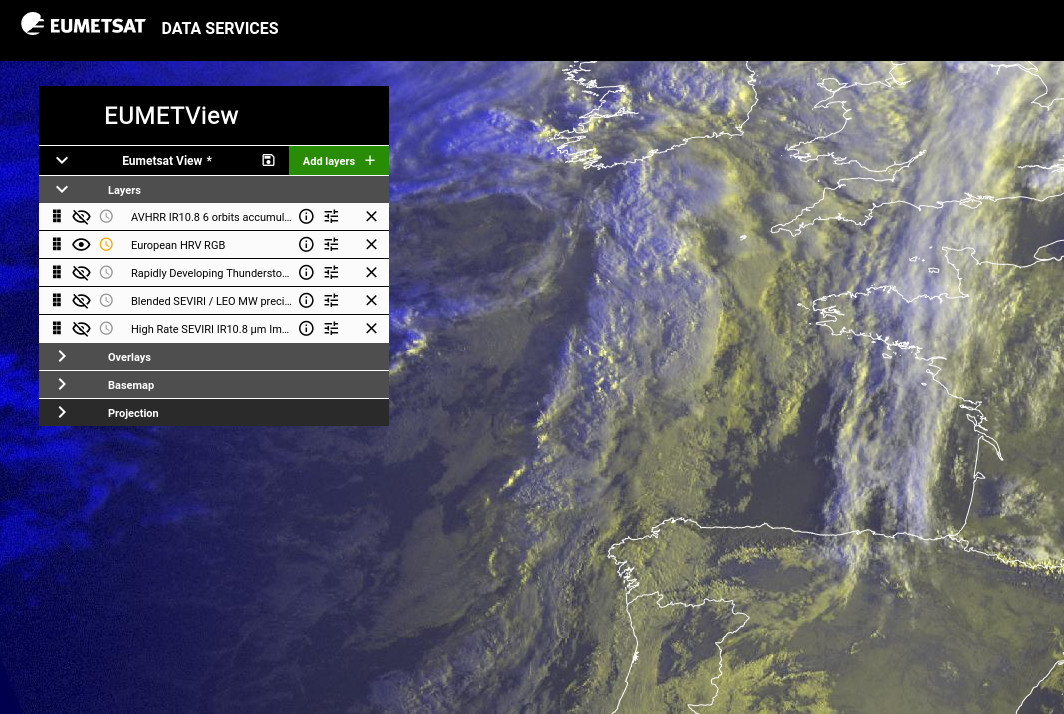This screenshot has width=1064, height=714.
Task: Save the current Eumetsat View
Action: point(268,160)
